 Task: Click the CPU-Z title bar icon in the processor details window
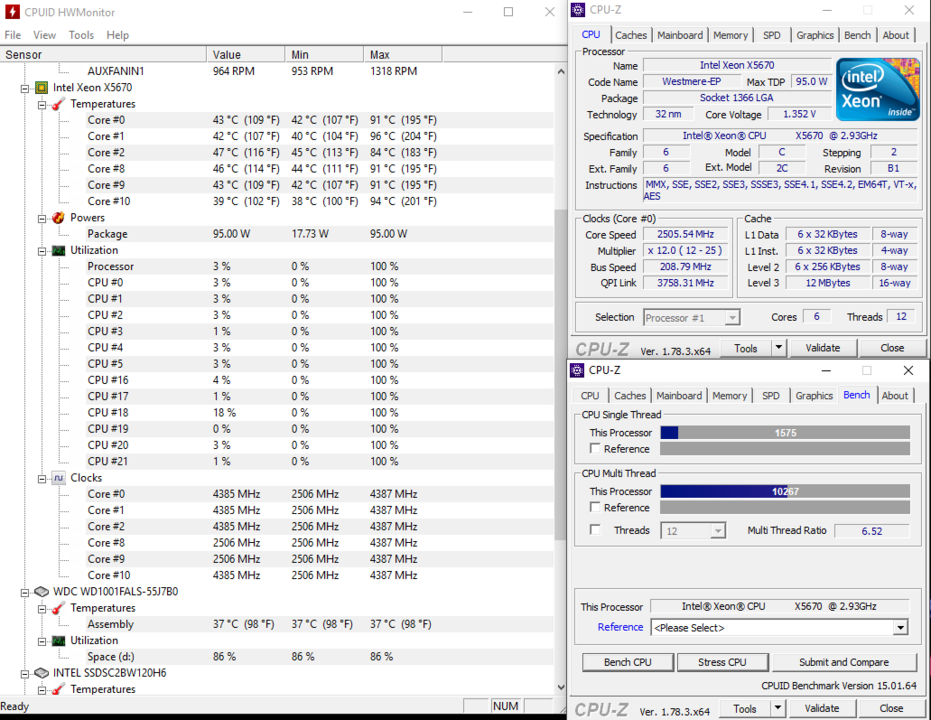coord(578,10)
